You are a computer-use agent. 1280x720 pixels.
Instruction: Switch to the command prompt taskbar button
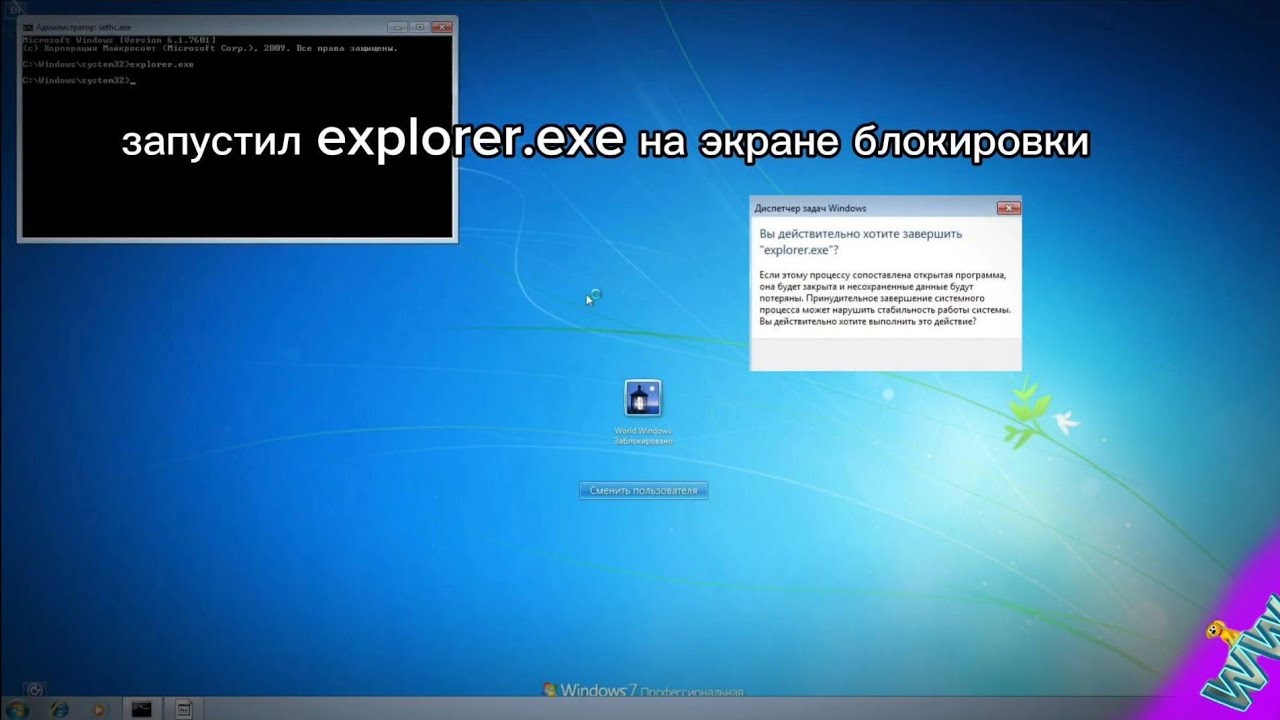coord(142,709)
